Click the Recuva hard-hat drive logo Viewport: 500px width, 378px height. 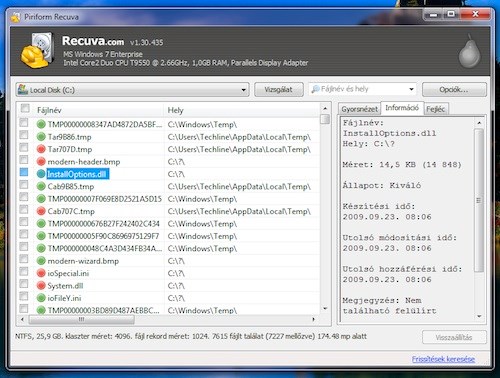pyautogui.click(x=38, y=50)
